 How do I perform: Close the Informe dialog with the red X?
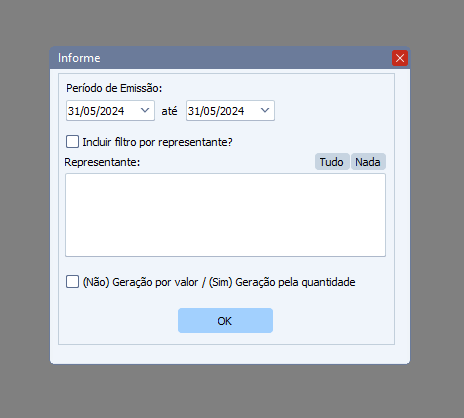point(400,58)
